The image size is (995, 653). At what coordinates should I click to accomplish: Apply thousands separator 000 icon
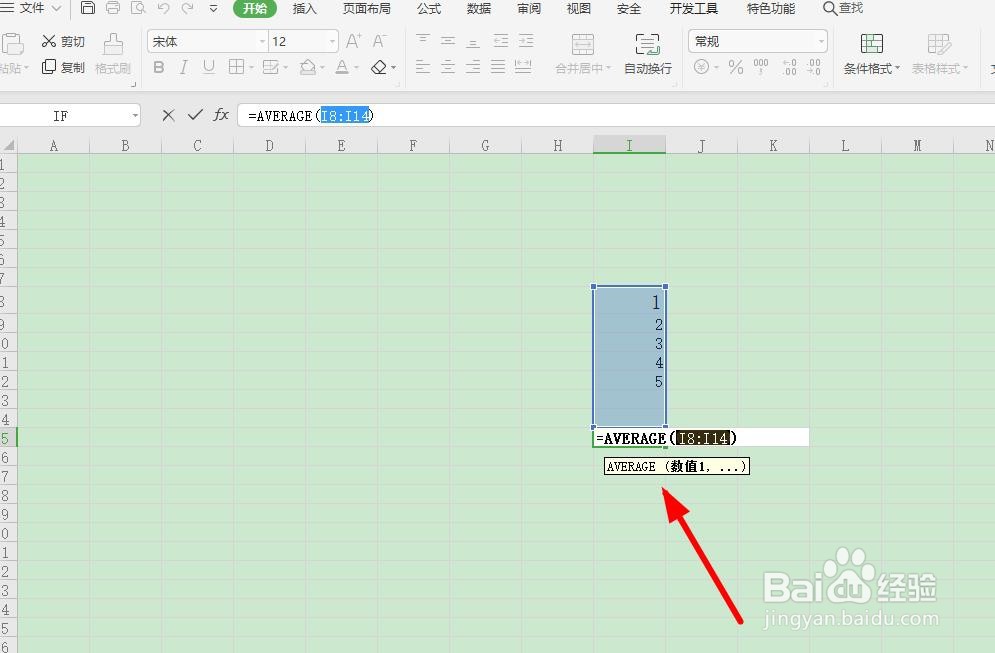tap(761, 67)
